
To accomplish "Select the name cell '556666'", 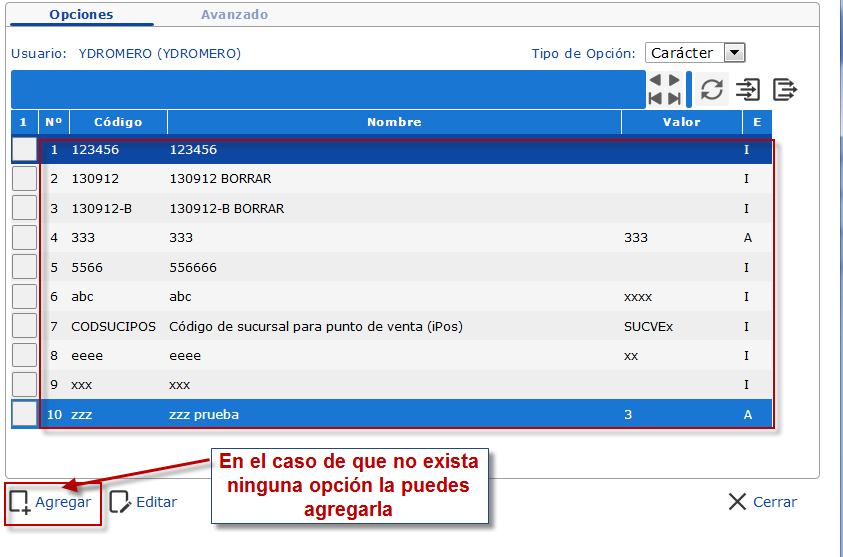I will (193, 267).
